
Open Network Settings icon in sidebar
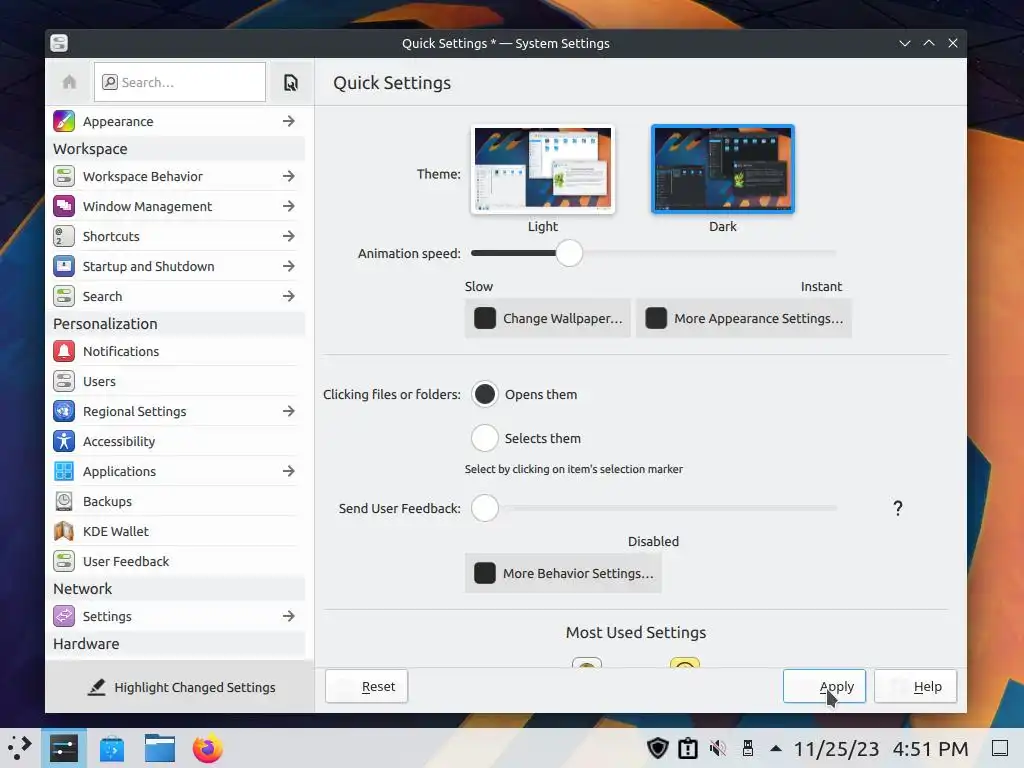[x=64, y=616]
